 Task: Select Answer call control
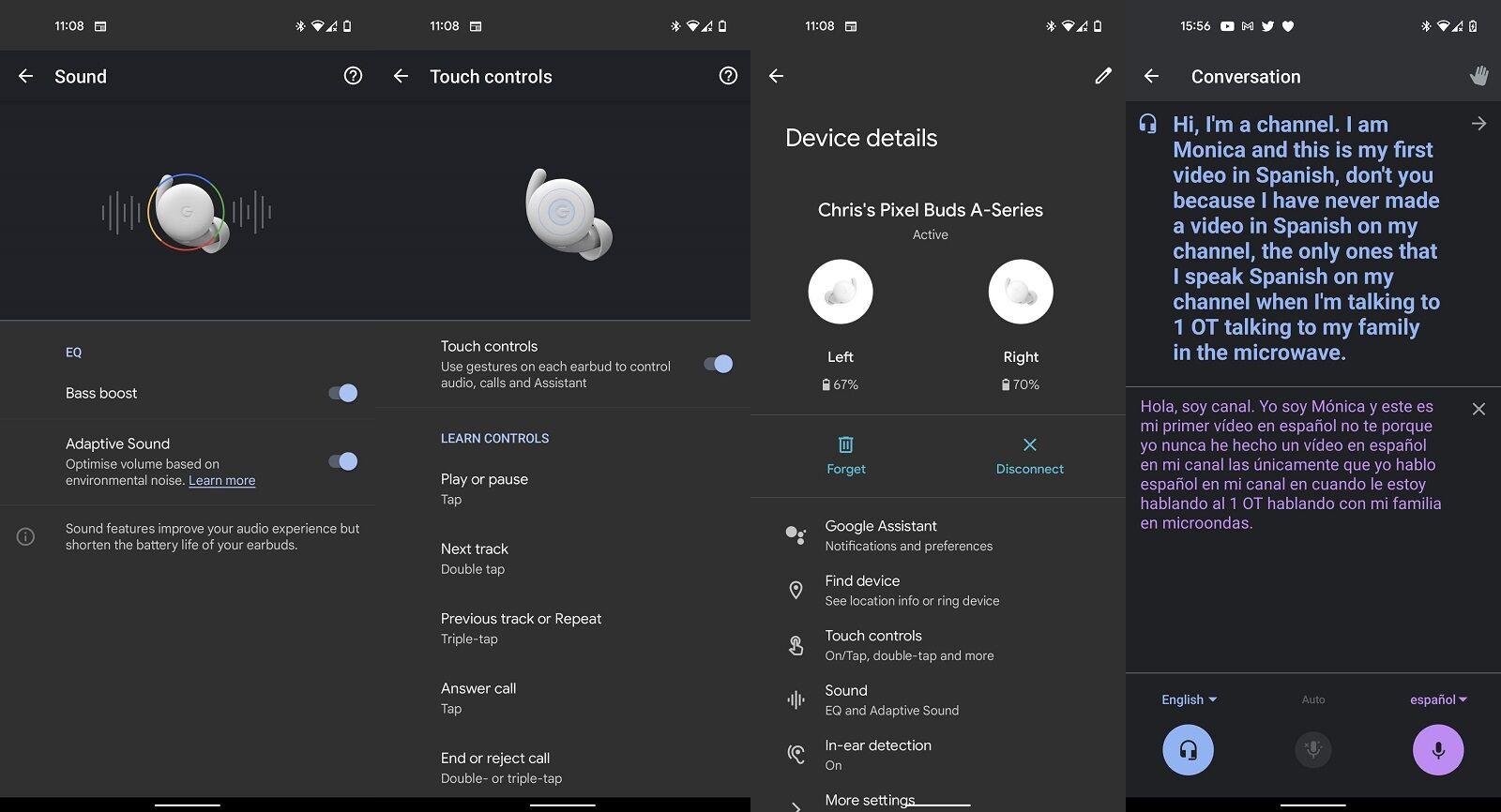563,698
